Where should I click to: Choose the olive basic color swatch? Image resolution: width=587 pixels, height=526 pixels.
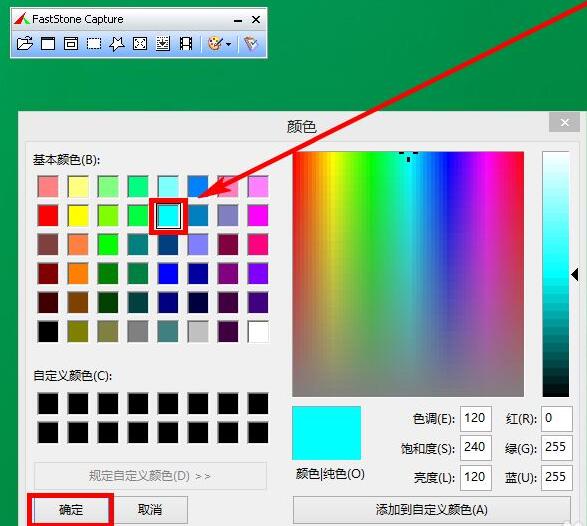coord(78,332)
